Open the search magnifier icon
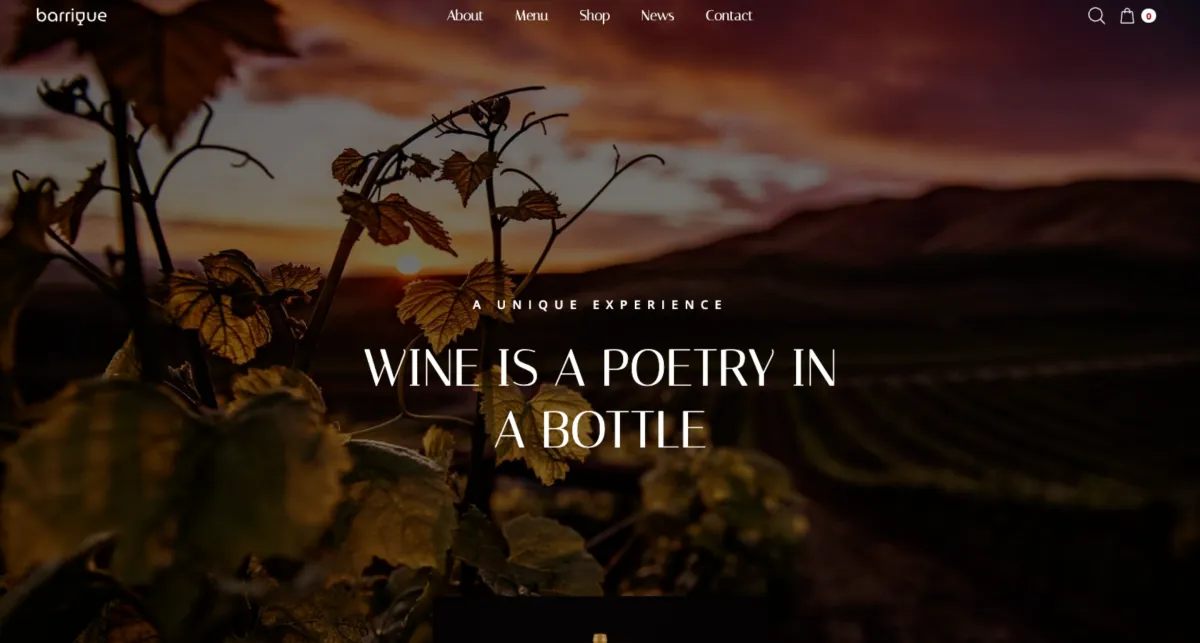Image resolution: width=1200 pixels, height=643 pixels. click(1096, 16)
